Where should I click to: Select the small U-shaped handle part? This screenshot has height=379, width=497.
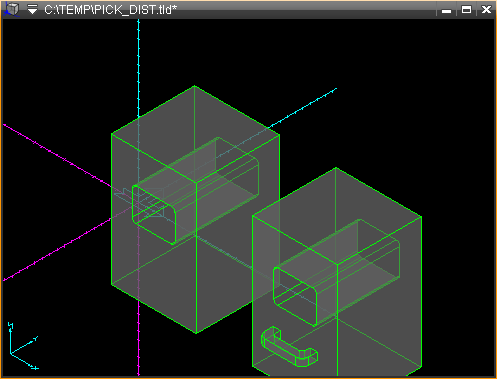coord(289,347)
